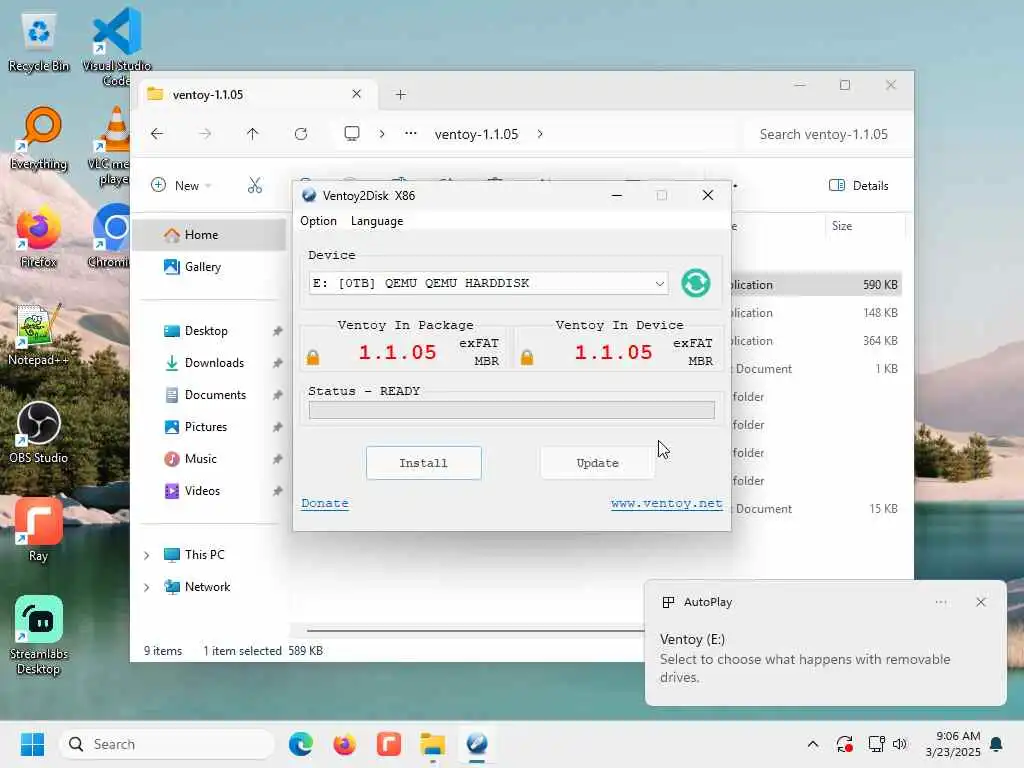Unpin Downloads using its pin icon
The height and width of the screenshot is (768, 1024).
tap(278, 363)
